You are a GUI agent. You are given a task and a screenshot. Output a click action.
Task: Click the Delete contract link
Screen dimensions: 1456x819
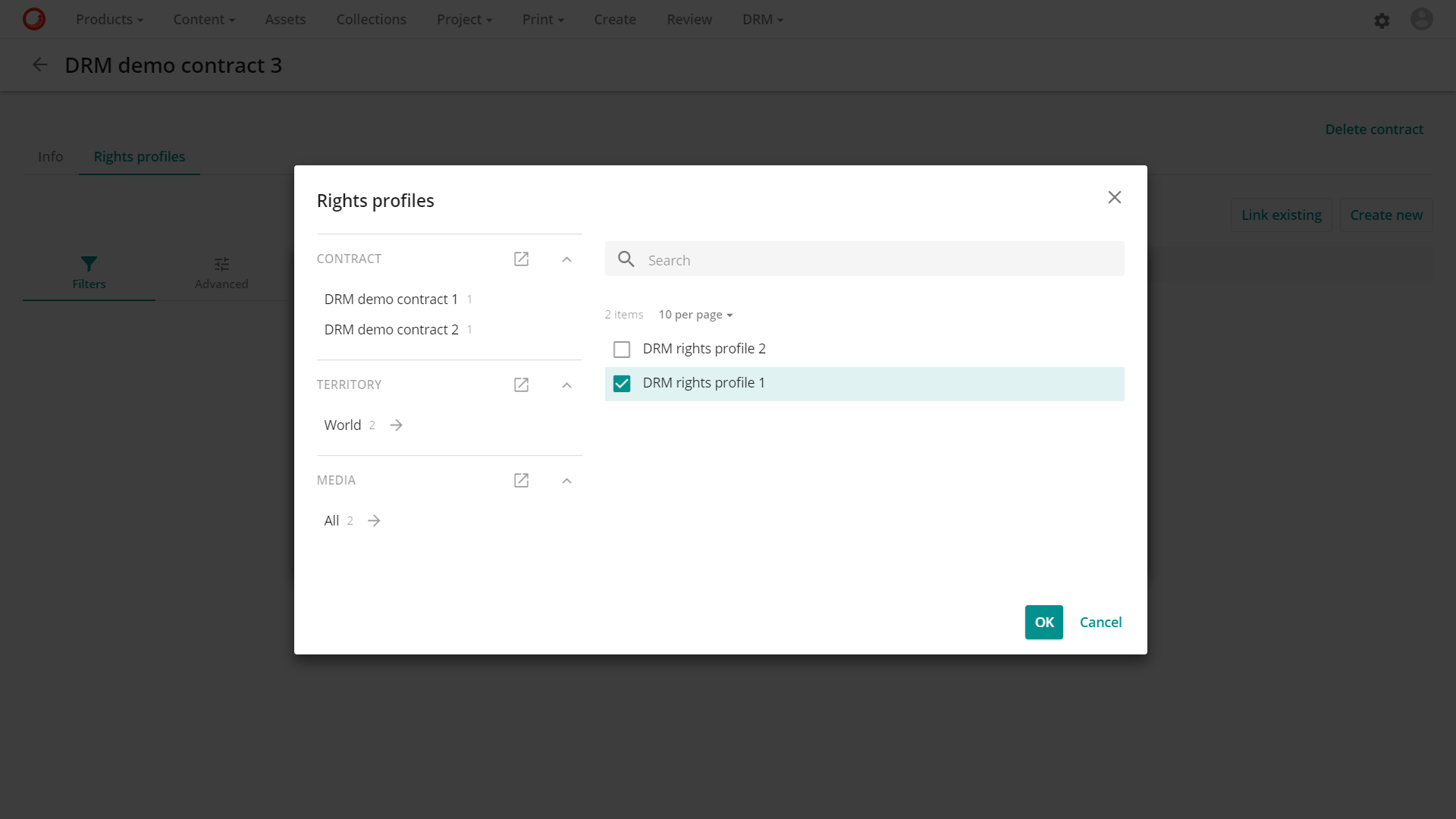click(x=1374, y=129)
